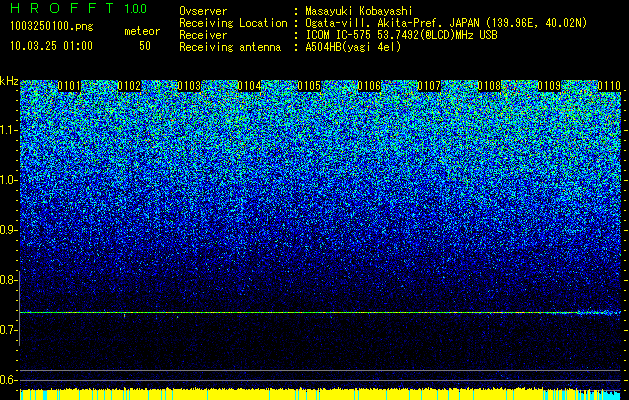Click the 0.8 frequency axis label

(8, 280)
